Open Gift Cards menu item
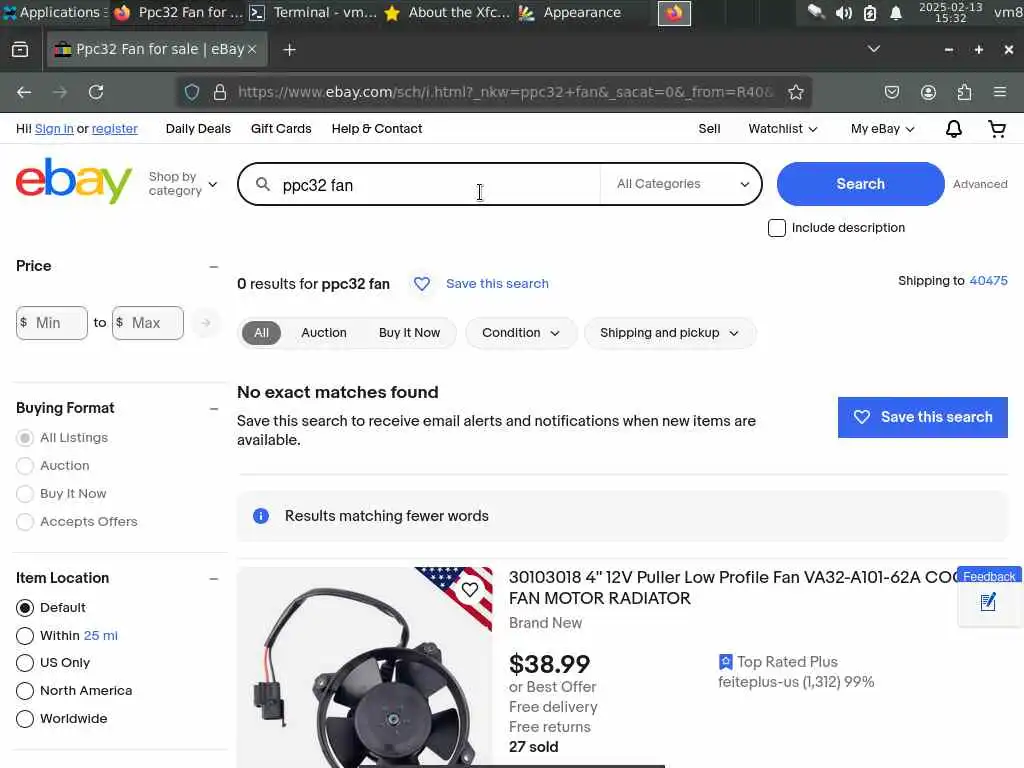 pos(281,129)
